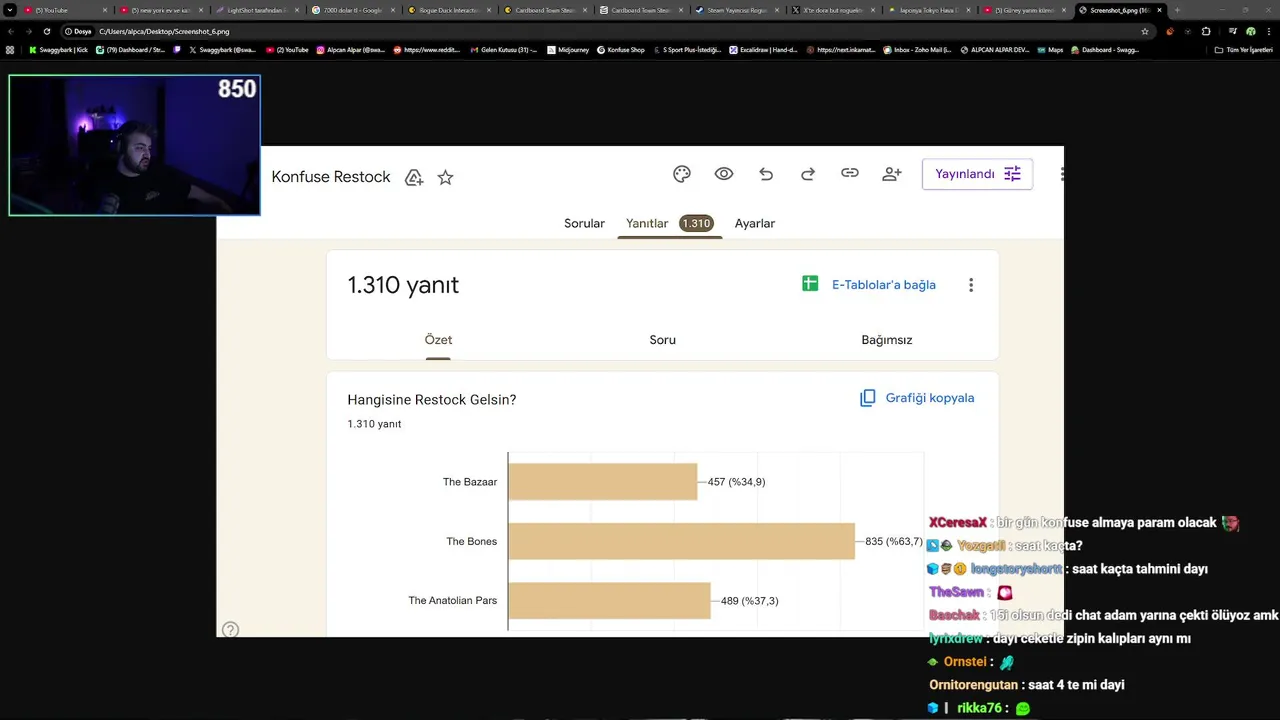Reload the page
The image size is (1280, 720).
[47, 32]
